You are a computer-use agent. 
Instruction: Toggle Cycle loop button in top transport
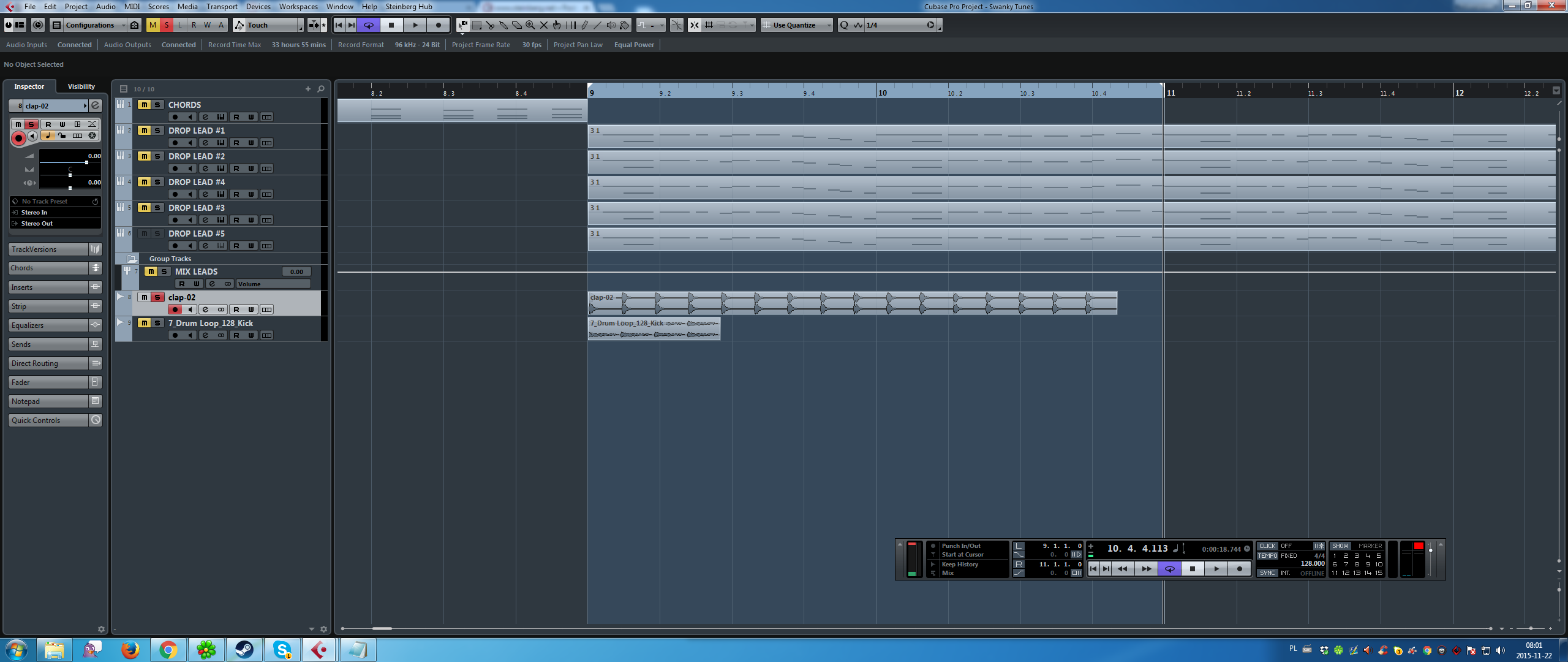(369, 25)
